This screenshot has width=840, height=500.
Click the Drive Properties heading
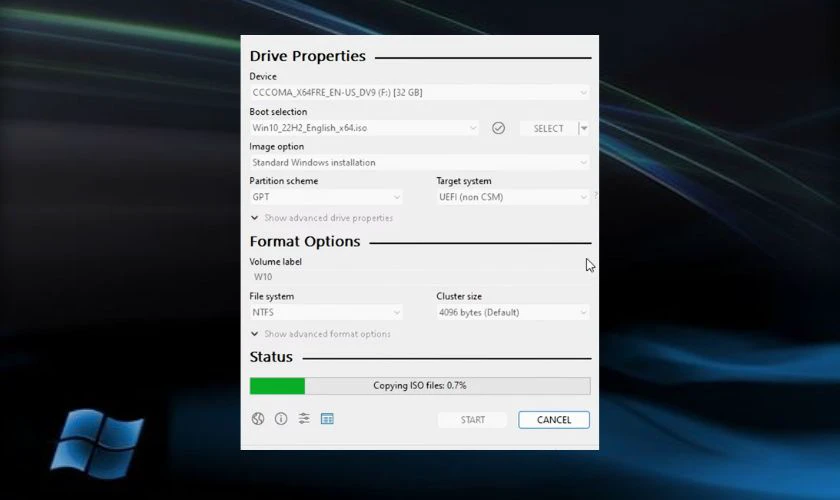pyautogui.click(x=308, y=56)
